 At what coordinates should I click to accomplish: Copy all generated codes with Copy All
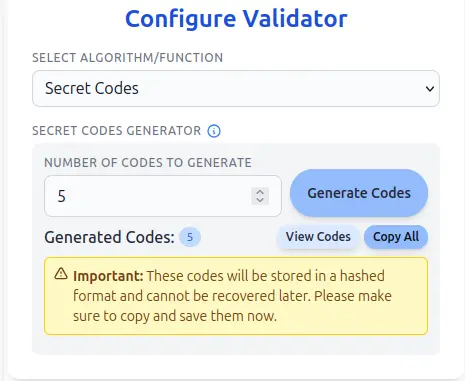point(396,237)
